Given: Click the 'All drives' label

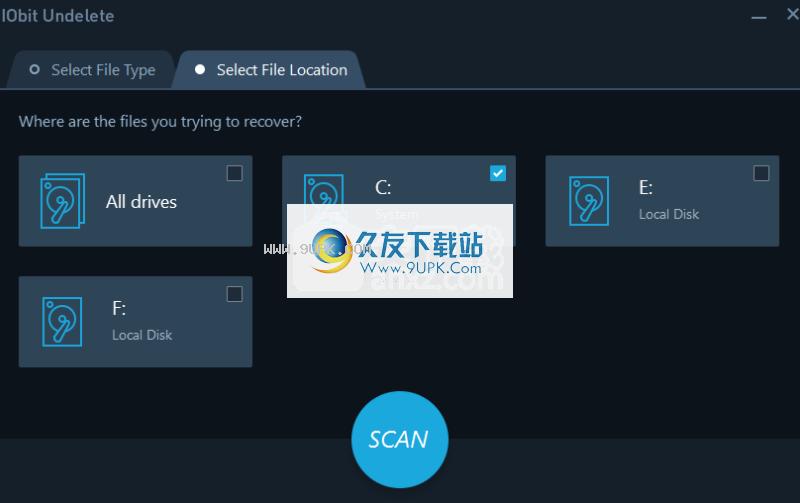Looking at the screenshot, I should pyautogui.click(x=141, y=202).
